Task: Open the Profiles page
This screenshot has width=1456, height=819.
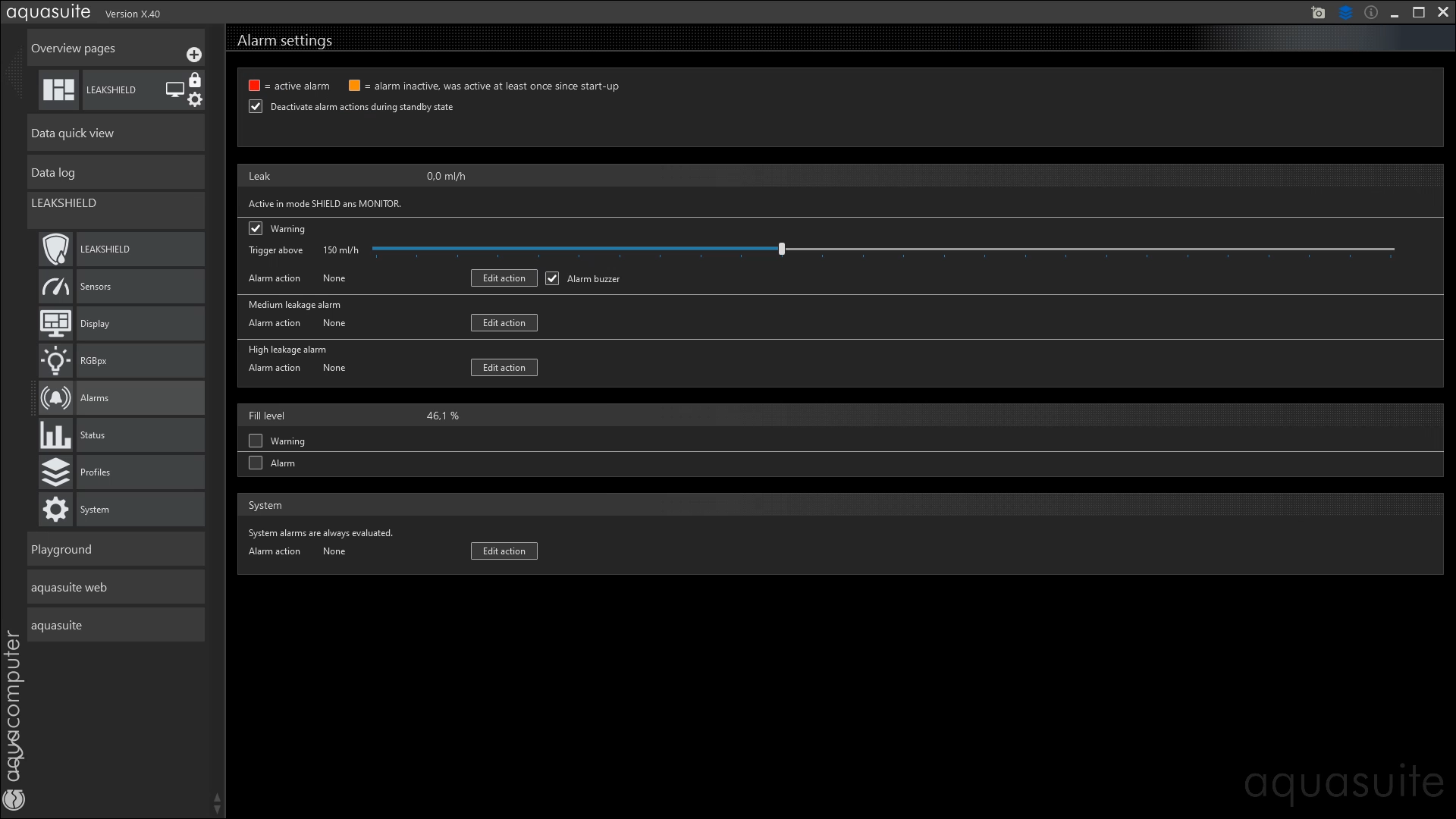Action: (140, 472)
